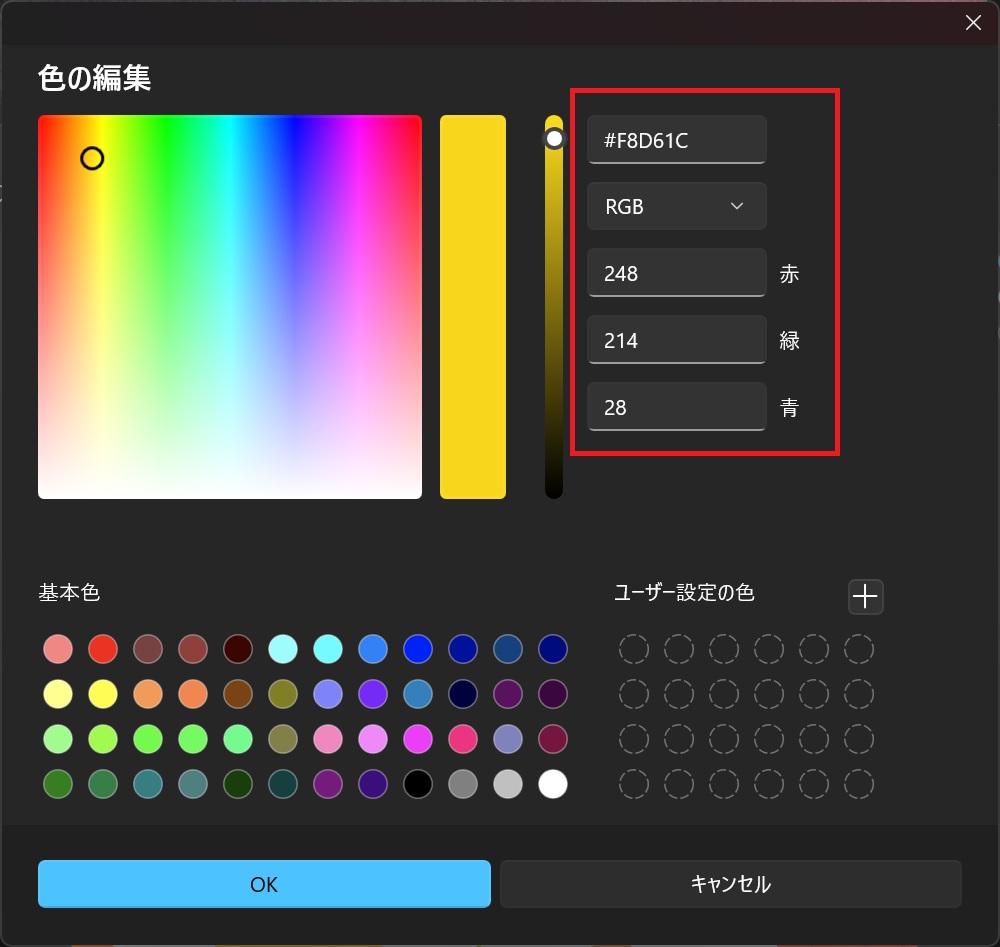Click the first empty user-defined color slot
The image size is (1000, 947).
pos(633,649)
